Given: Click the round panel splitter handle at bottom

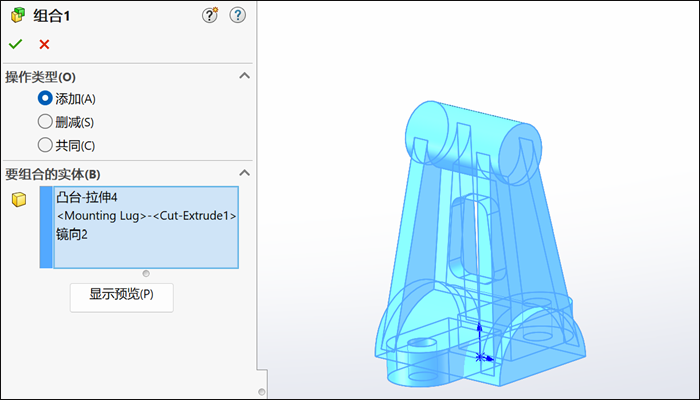Looking at the screenshot, I should [262, 392].
